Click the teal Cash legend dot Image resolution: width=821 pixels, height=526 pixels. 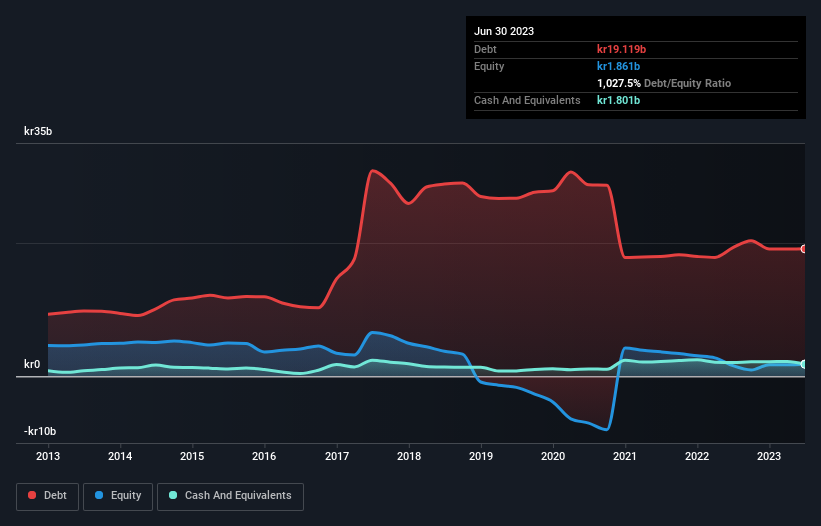click(173, 495)
